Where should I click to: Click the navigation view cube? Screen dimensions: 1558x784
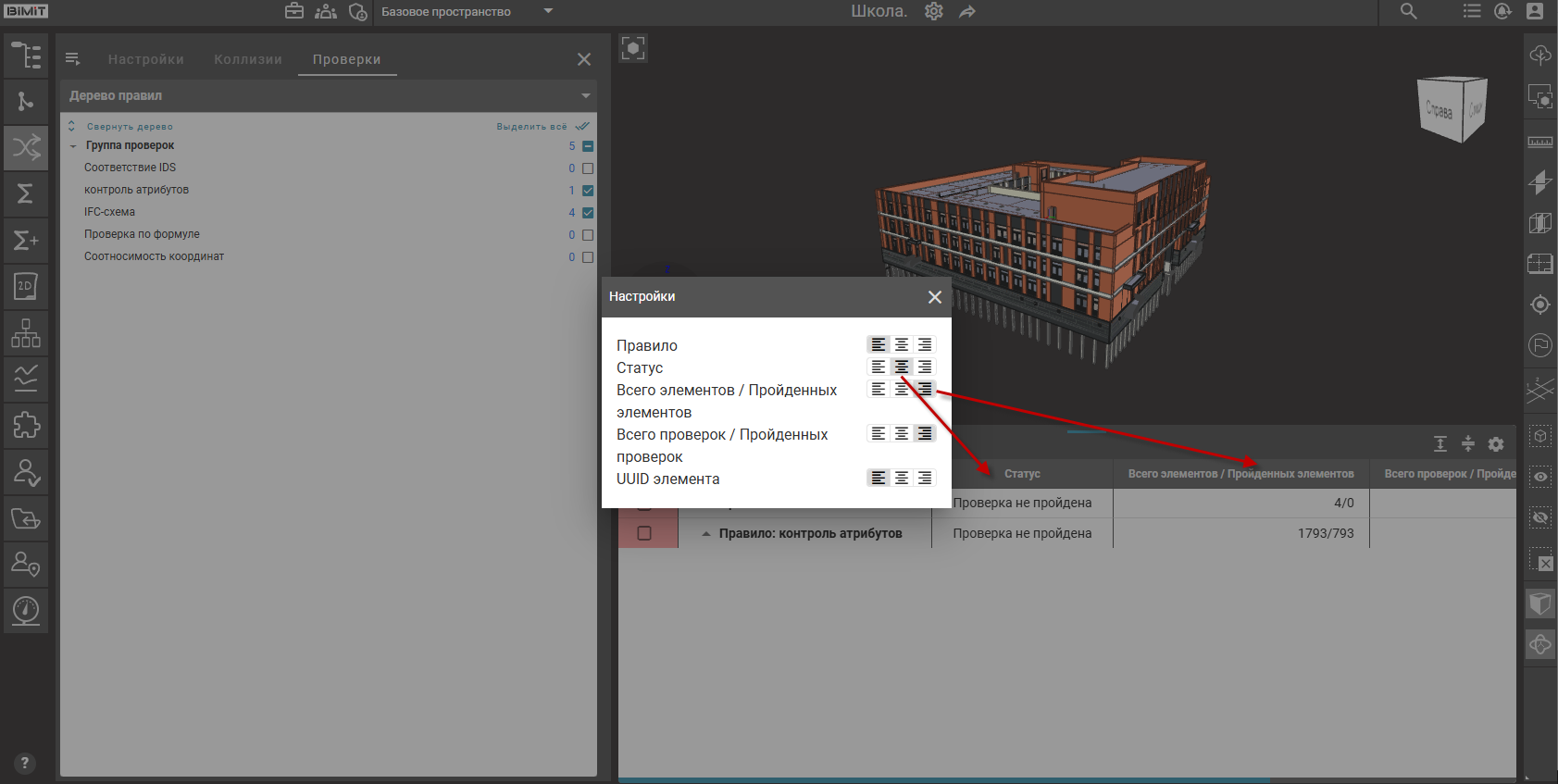point(1451,109)
